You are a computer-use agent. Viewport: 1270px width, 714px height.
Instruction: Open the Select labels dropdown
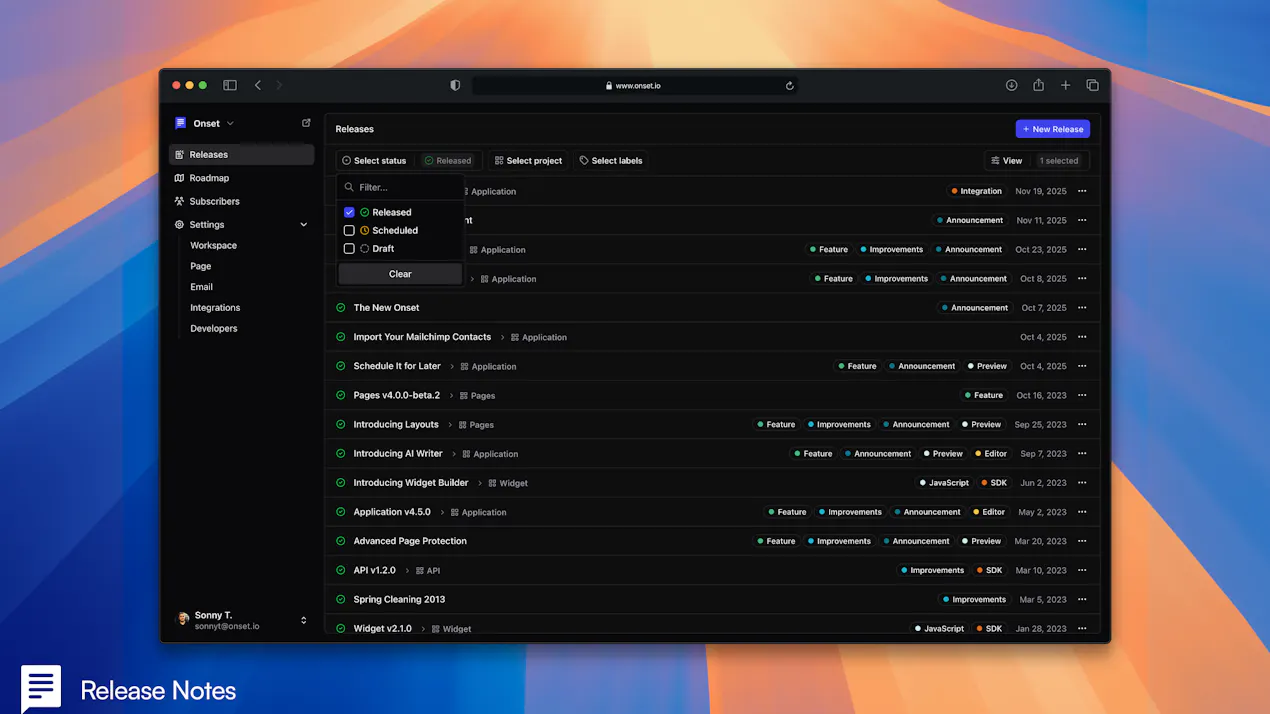tap(611, 160)
